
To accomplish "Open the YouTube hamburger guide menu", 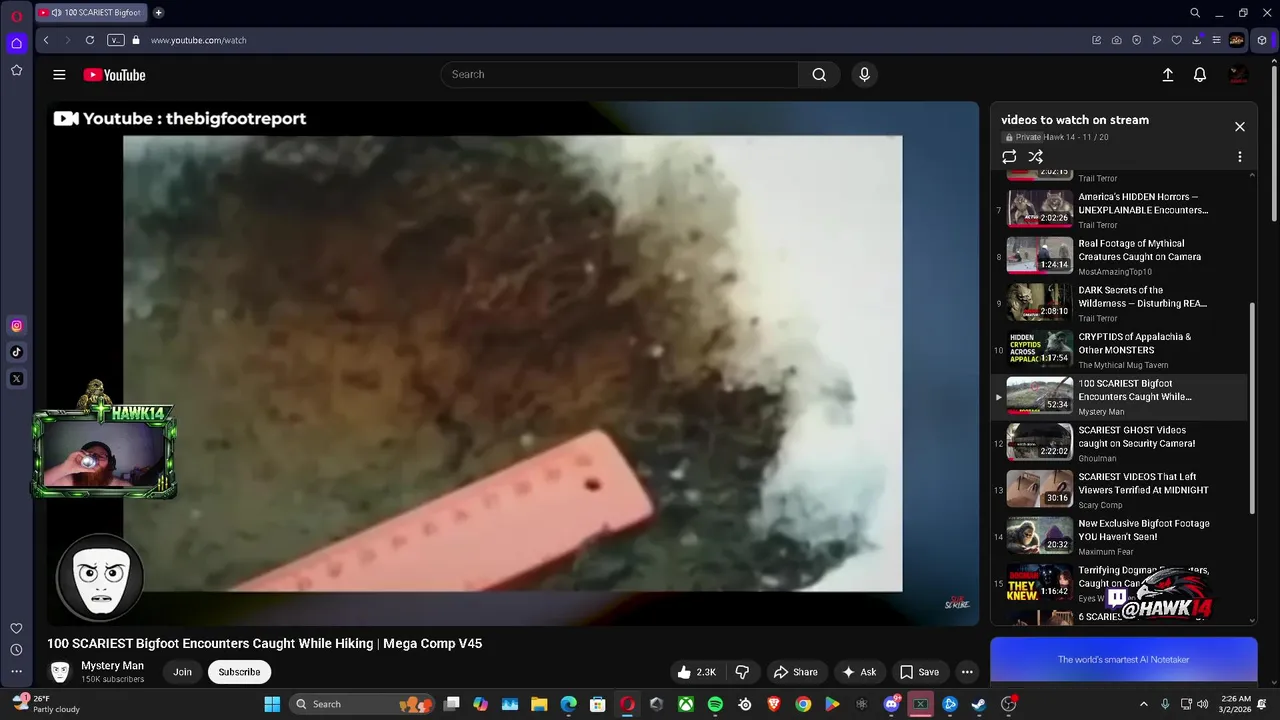I will pyautogui.click(x=59, y=75).
